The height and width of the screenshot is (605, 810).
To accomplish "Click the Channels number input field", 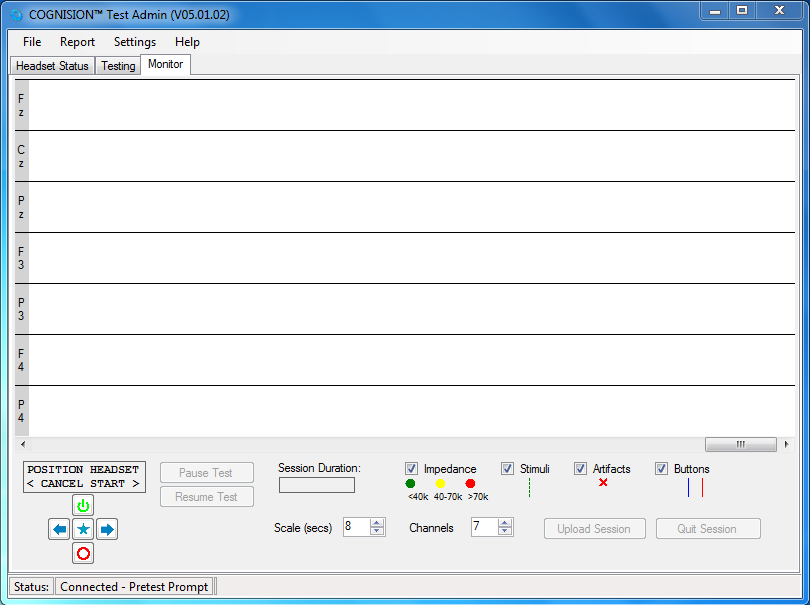I will point(484,527).
